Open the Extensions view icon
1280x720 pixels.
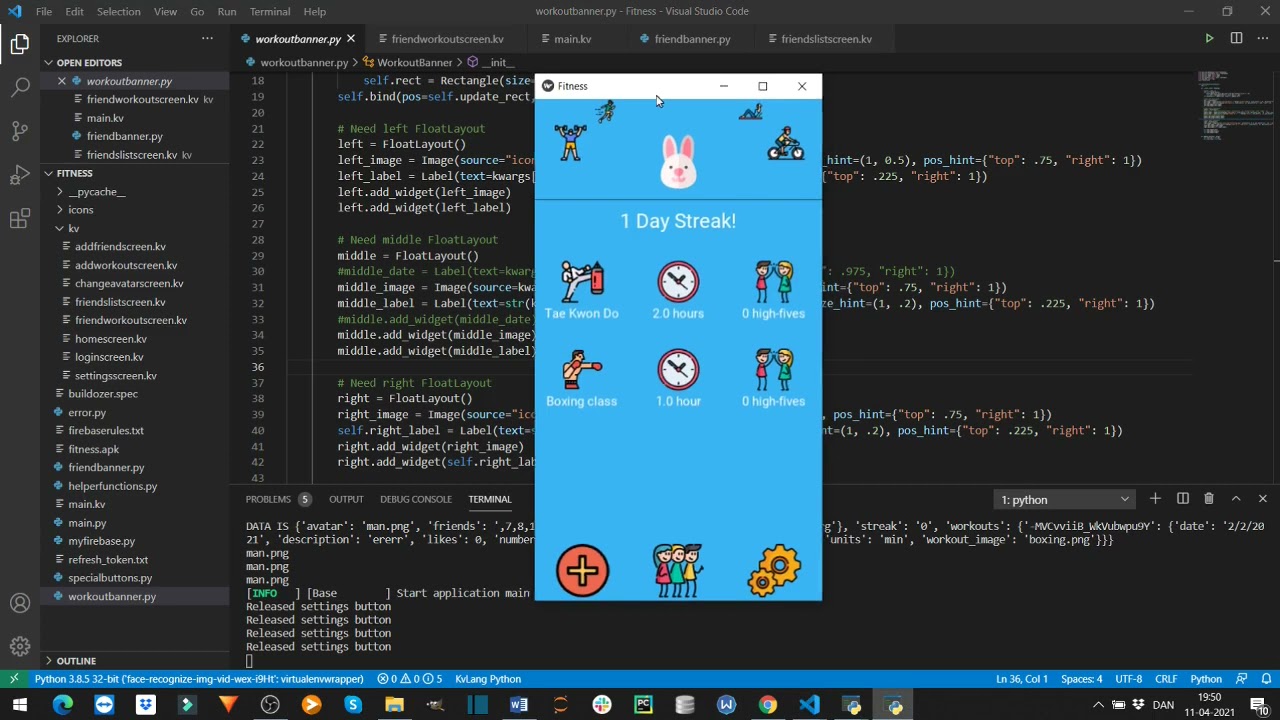20,219
